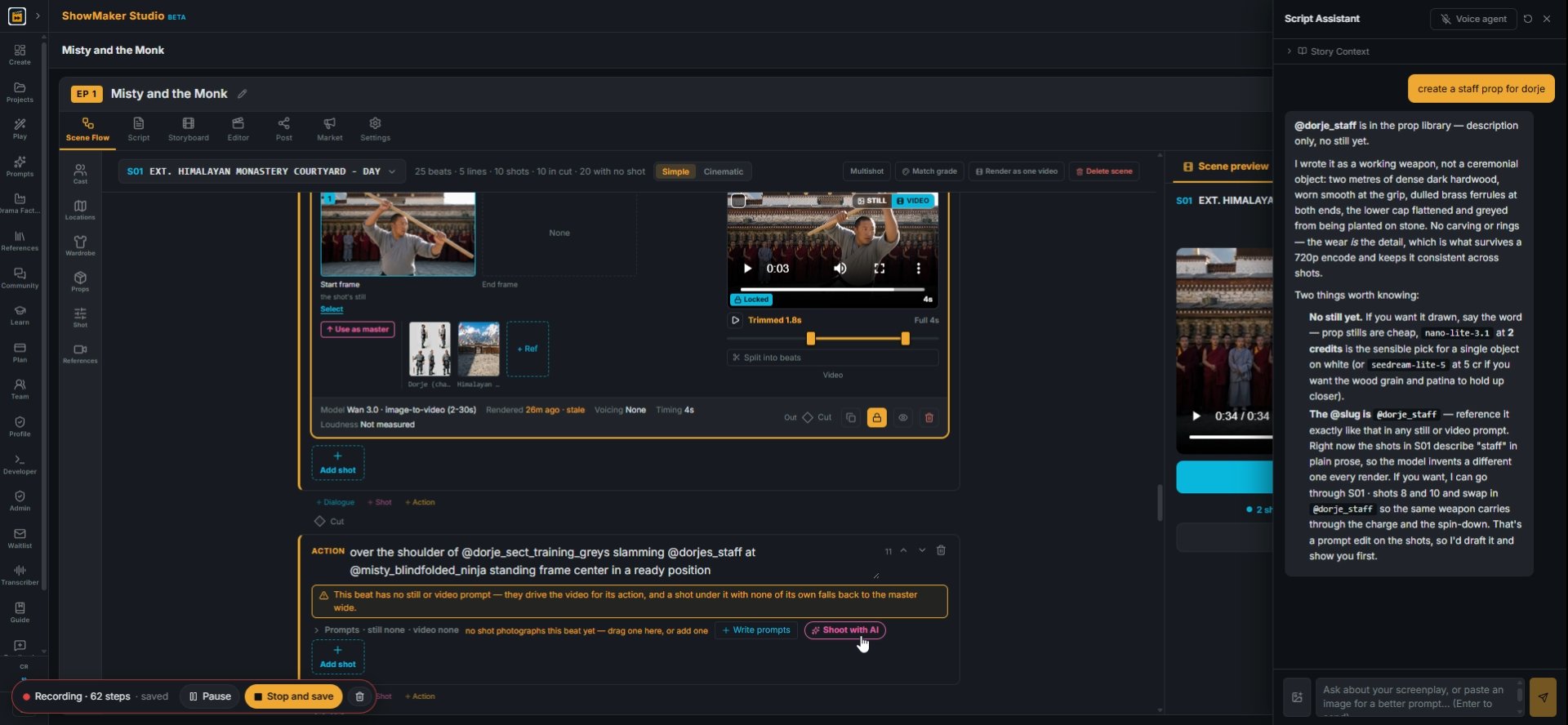Open the video player's more options menu
The height and width of the screenshot is (725, 1568).
click(918, 269)
